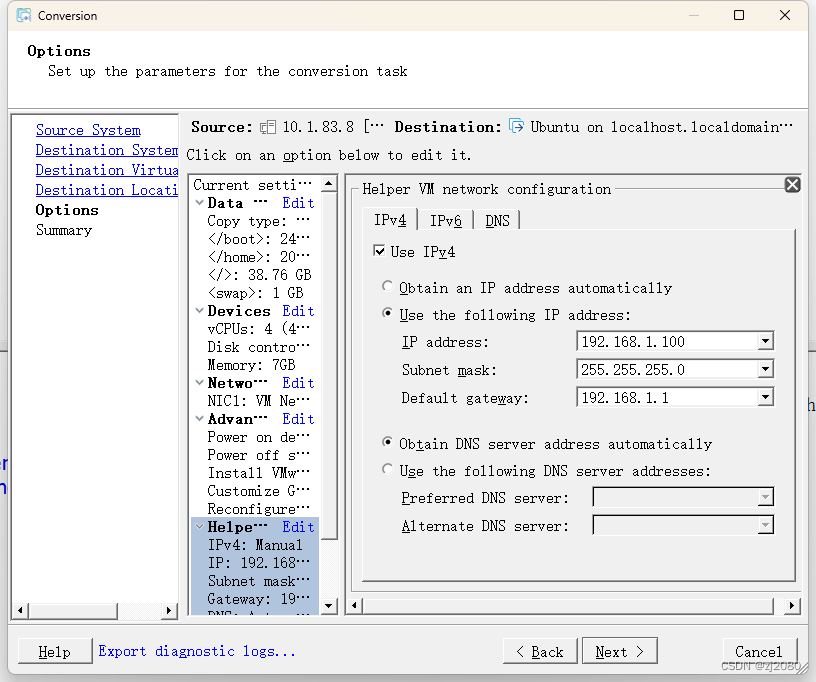Select the 'Copy type' settings row

point(259,221)
